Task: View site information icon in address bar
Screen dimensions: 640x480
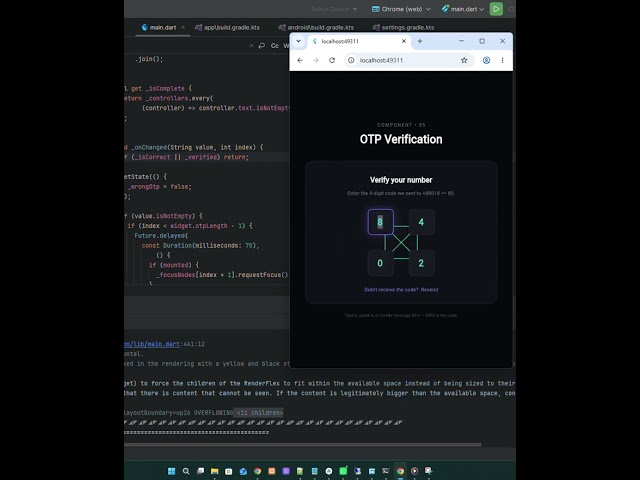Action: point(351,60)
